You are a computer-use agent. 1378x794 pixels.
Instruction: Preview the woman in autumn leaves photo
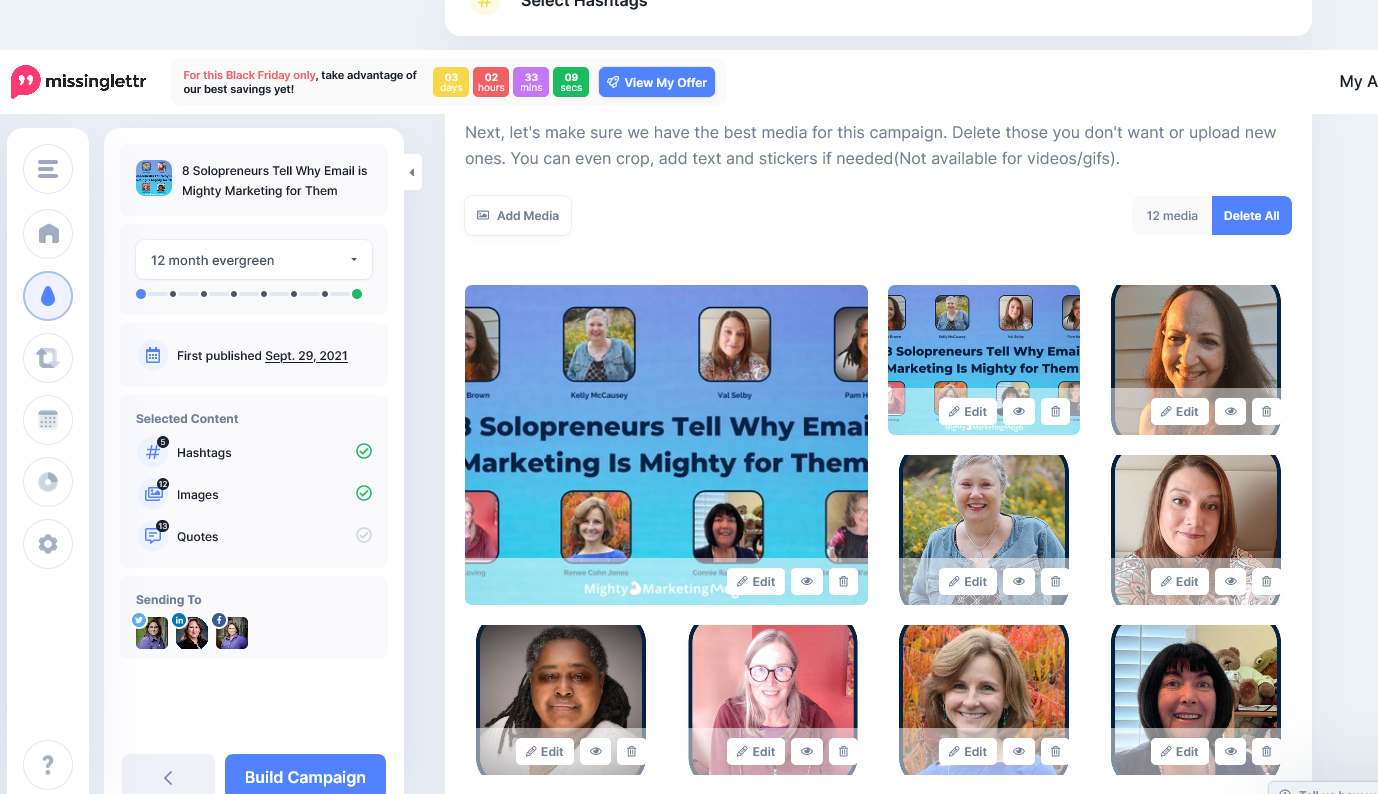pyautogui.click(x=1019, y=752)
